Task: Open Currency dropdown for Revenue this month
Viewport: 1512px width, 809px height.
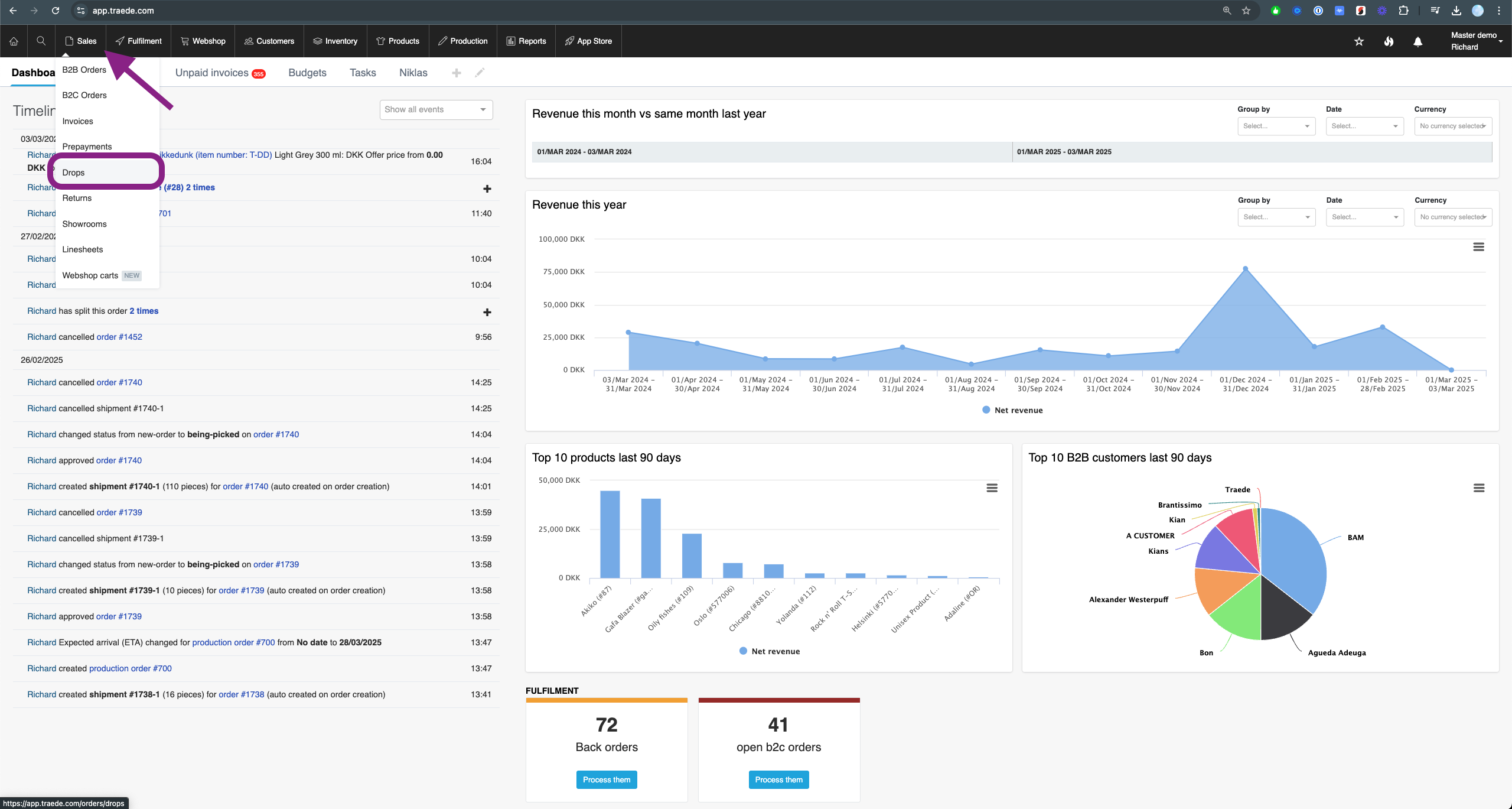Action: click(1453, 126)
